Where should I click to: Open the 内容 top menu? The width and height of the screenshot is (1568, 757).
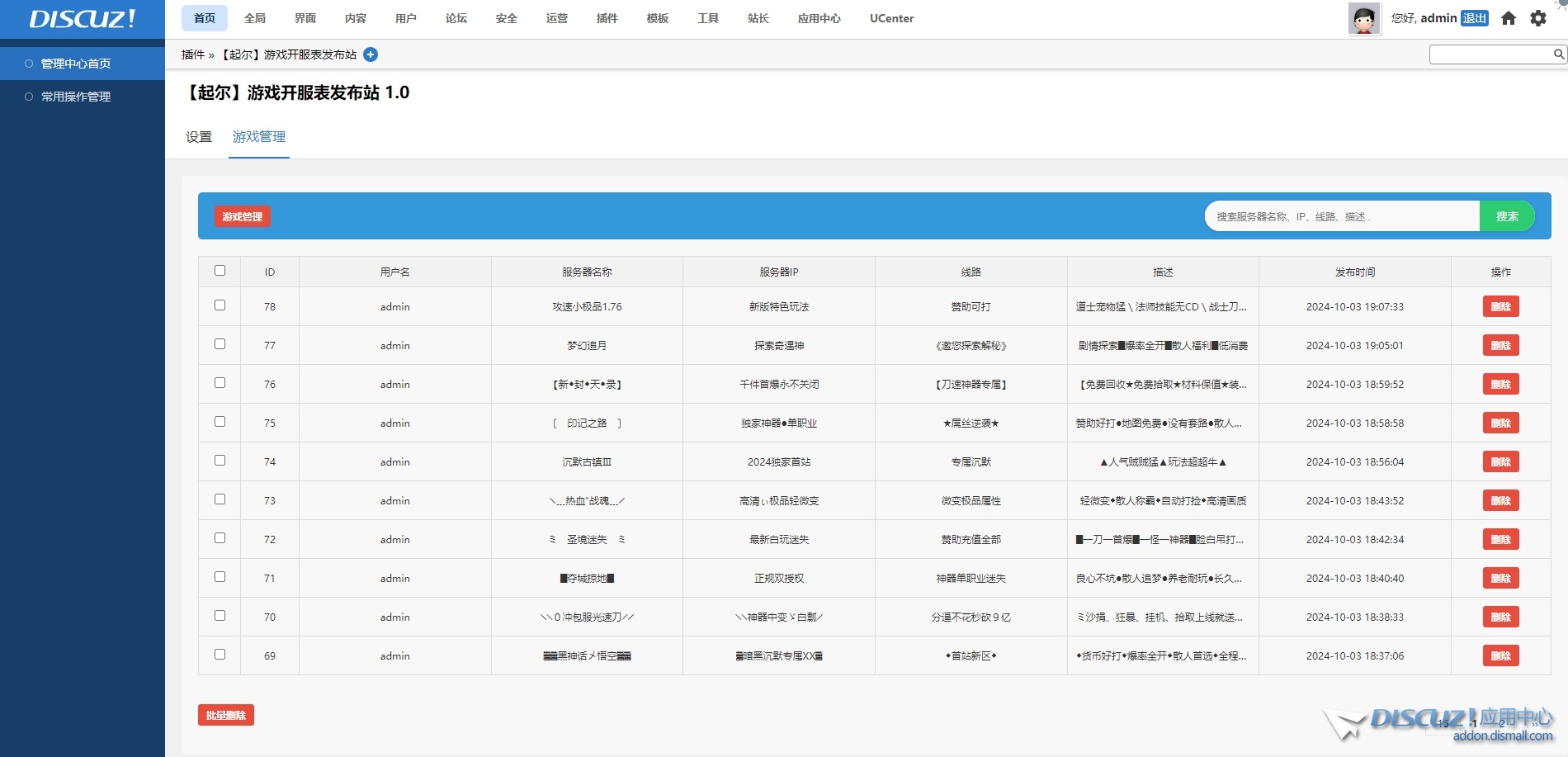pyautogui.click(x=356, y=18)
